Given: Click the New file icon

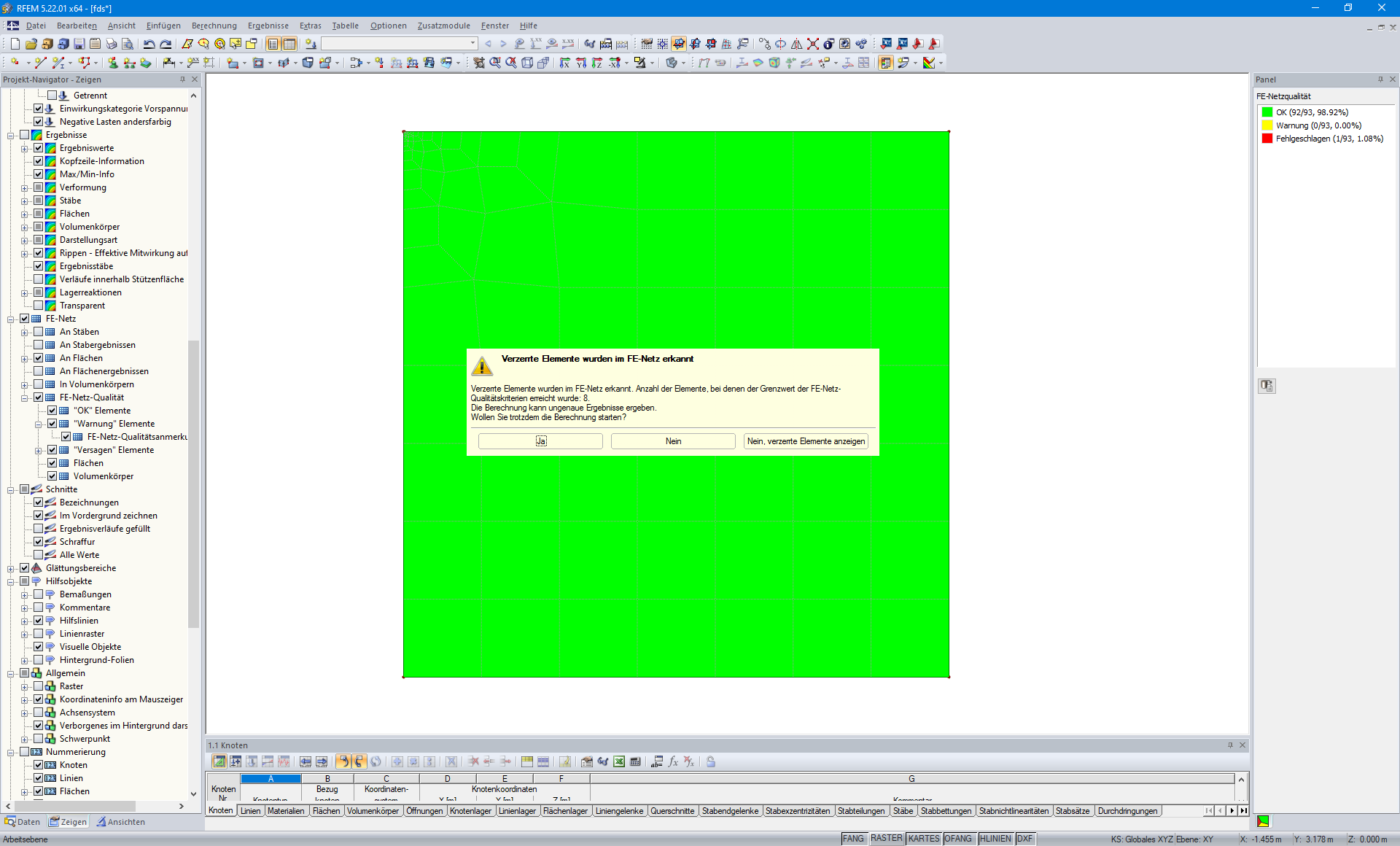Looking at the screenshot, I should 15,44.
